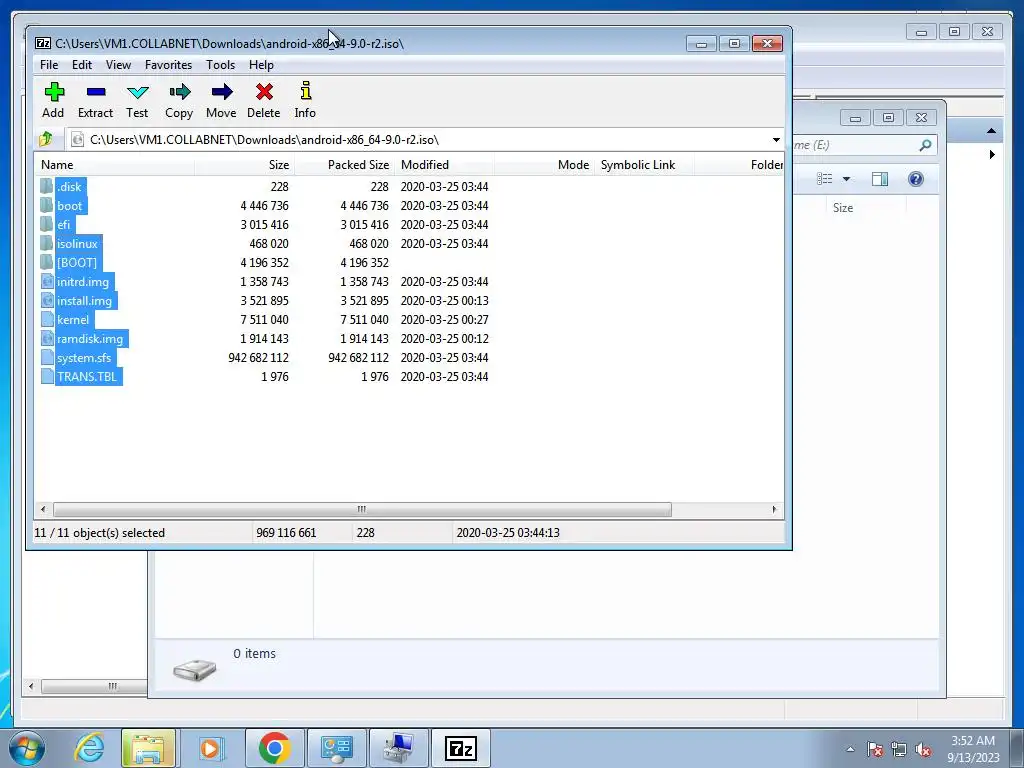Sort by Name column header
This screenshot has height=768, width=1024.
coord(114,165)
